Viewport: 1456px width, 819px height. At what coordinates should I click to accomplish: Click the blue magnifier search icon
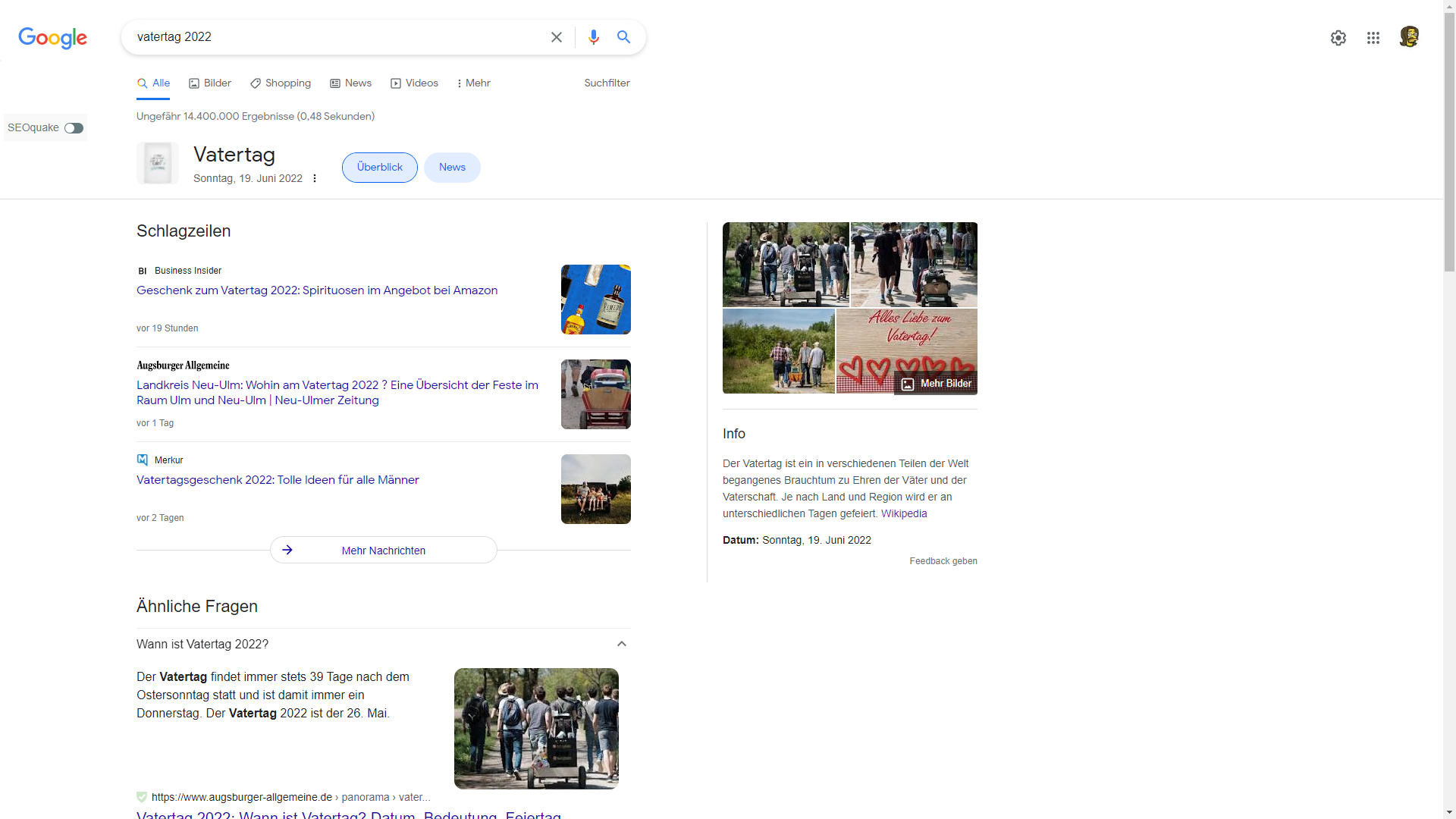point(623,37)
